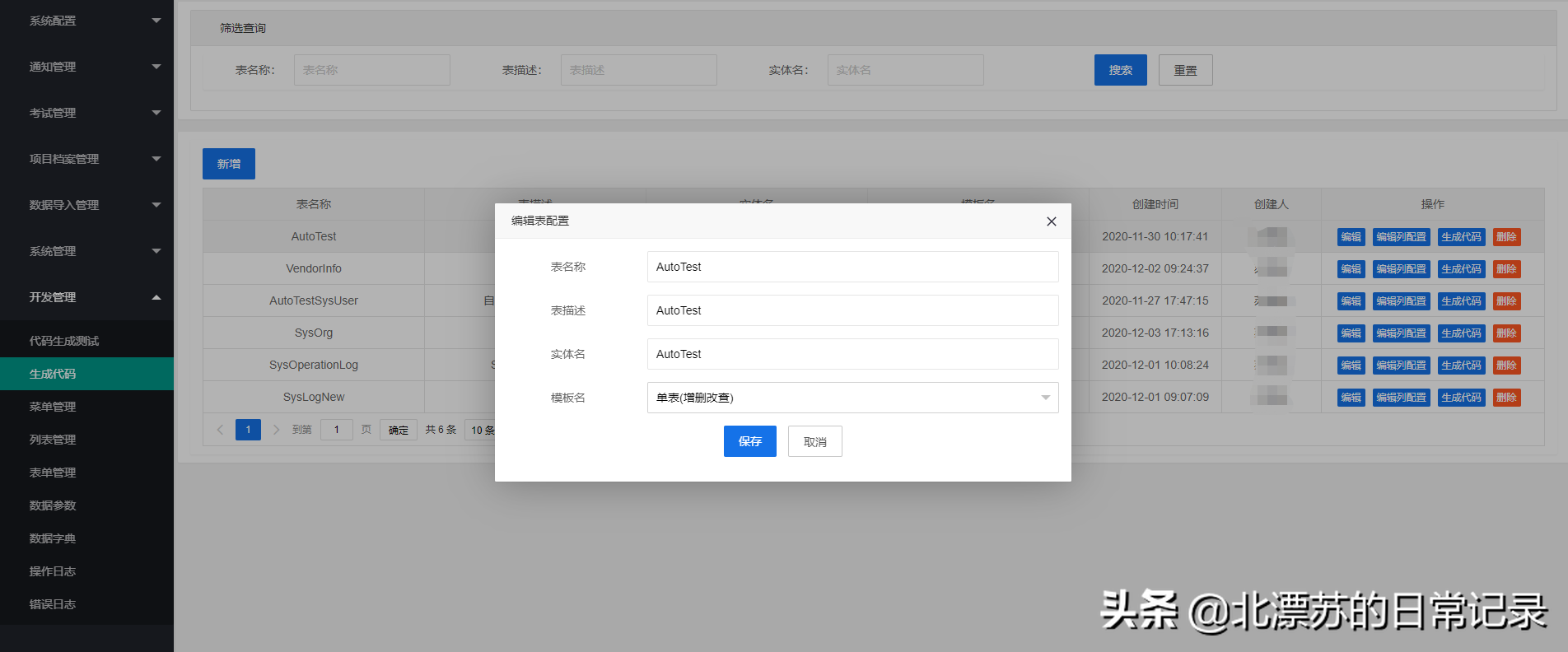Save the table configuration with 保存

tap(749, 441)
